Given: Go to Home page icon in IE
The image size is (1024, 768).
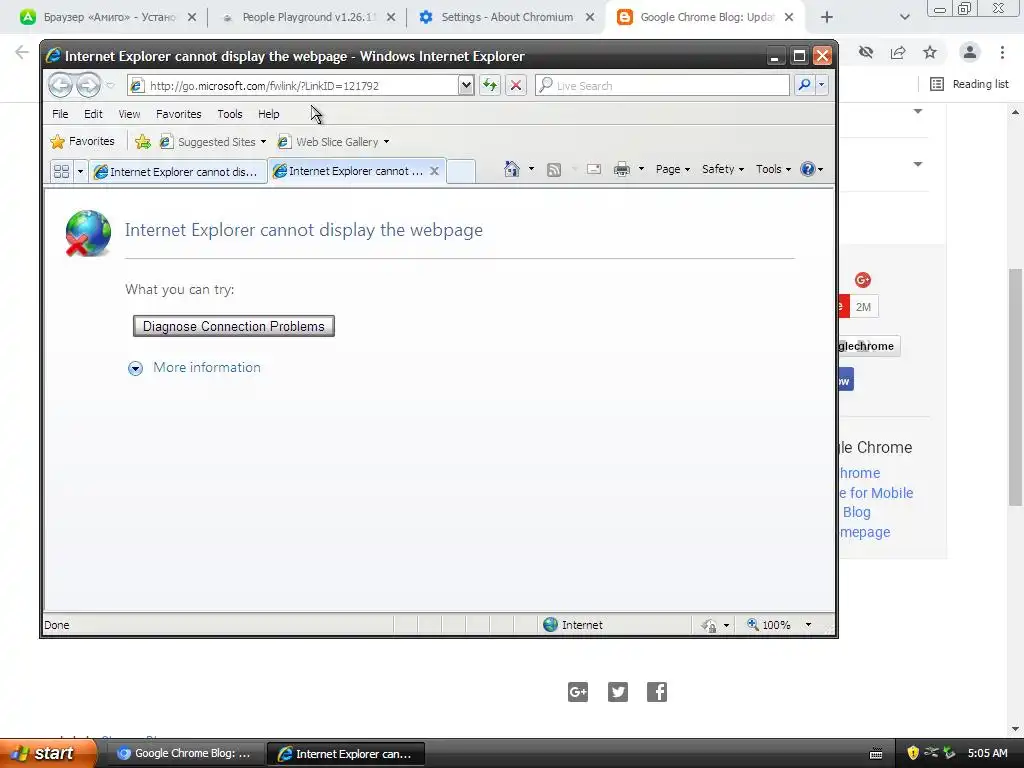Looking at the screenshot, I should (511, 169).
